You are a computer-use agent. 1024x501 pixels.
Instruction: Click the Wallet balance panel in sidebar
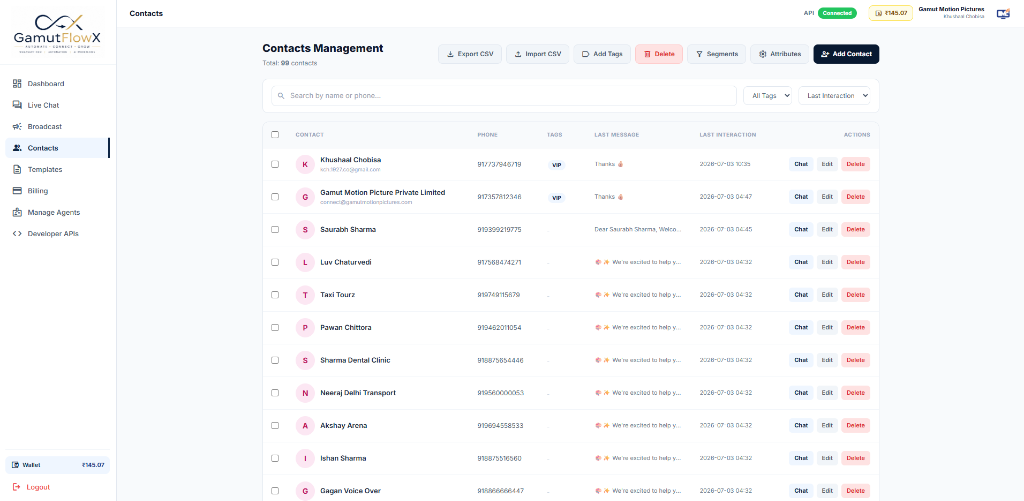[x=57, y=465]
